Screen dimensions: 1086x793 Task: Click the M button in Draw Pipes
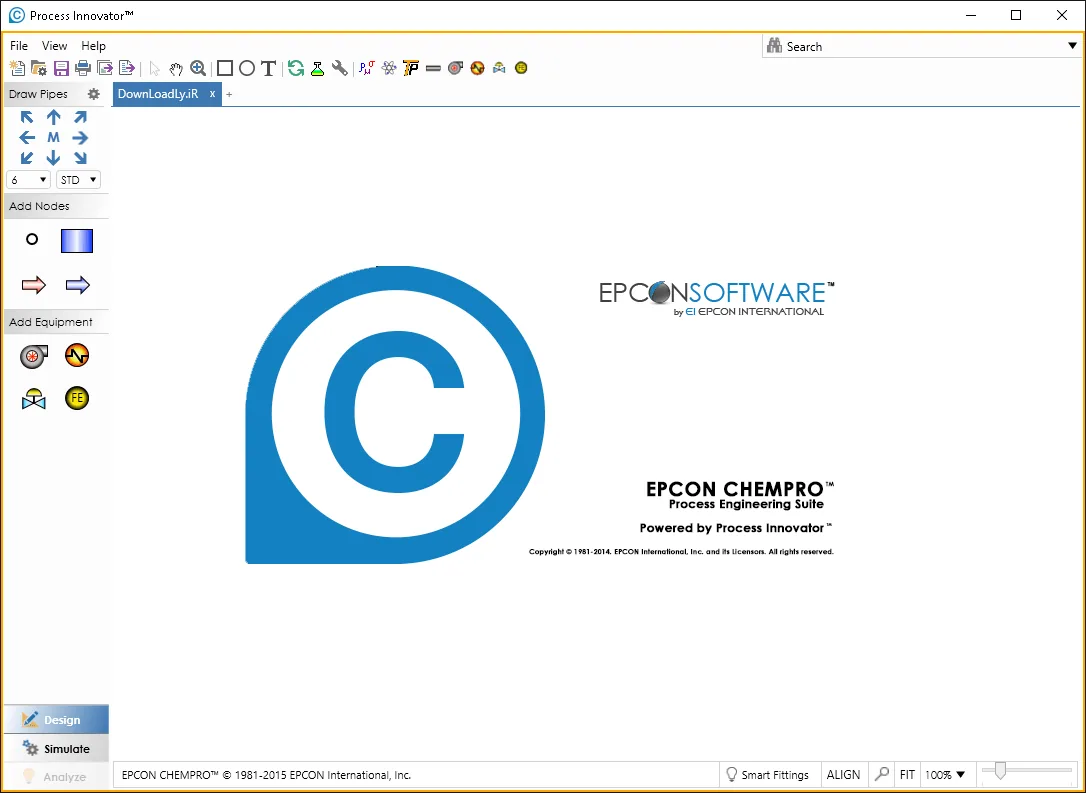(x=53, y=137)
